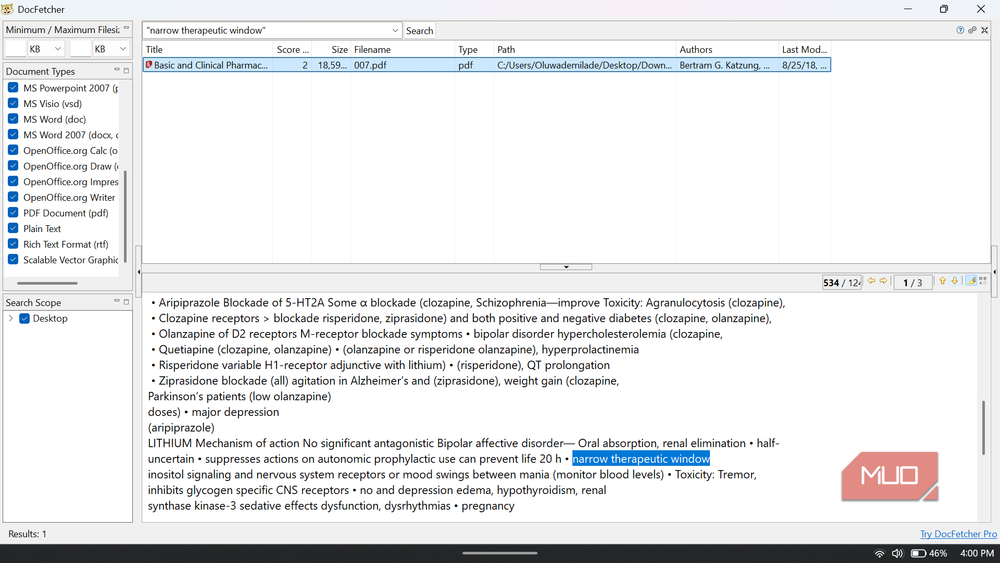Minimize the Filesize filter panel
Screen dimensions: 1000x563
126,28
